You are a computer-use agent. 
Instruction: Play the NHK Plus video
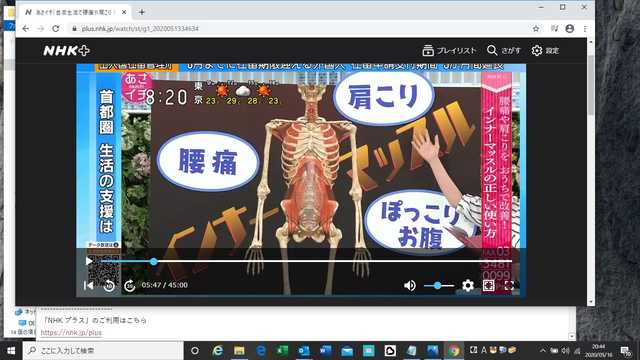89,261
